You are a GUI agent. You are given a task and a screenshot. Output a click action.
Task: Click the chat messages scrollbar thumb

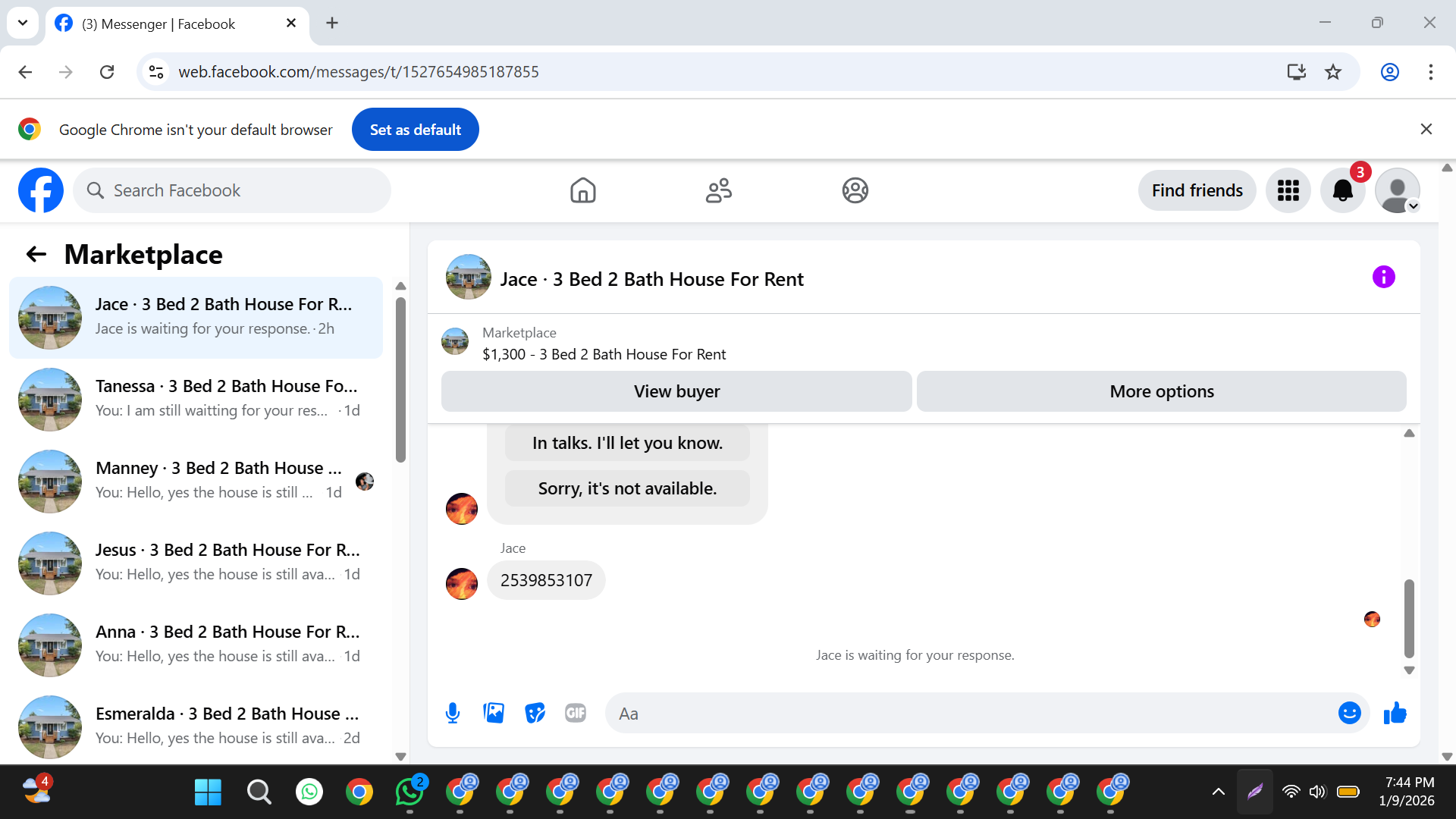1409,618
